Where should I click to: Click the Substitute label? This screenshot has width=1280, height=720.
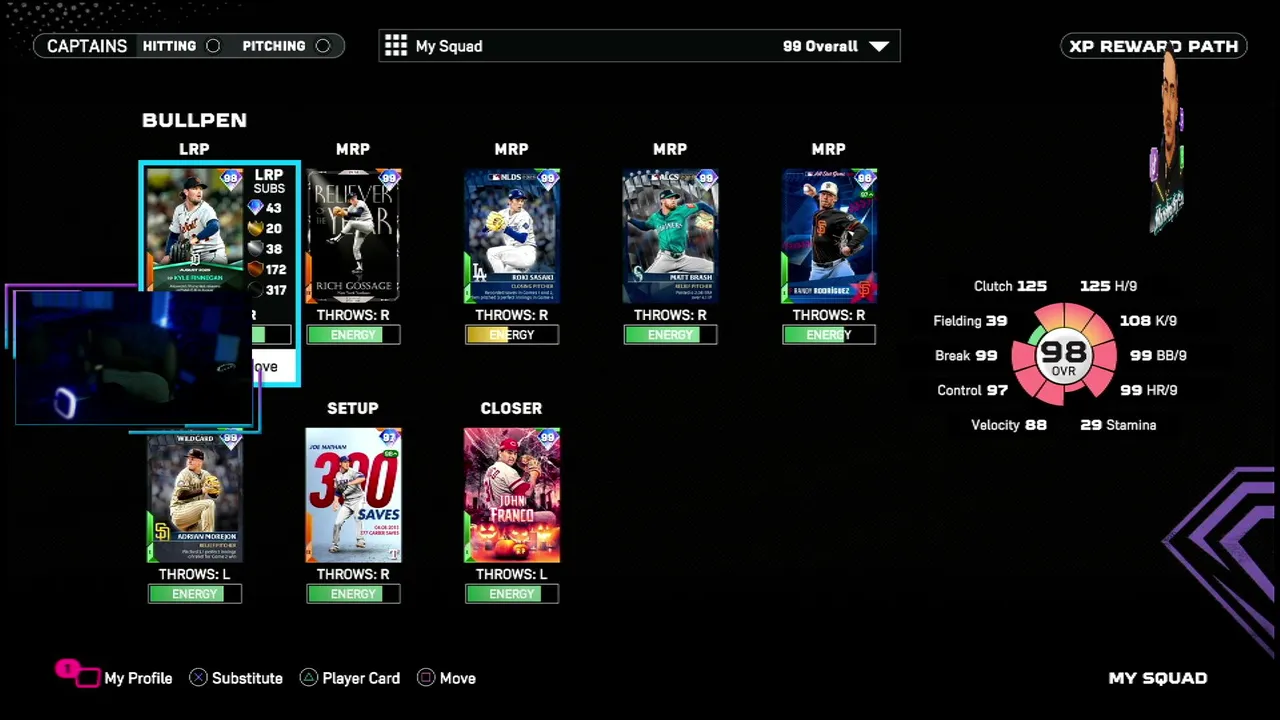[247, 678]
